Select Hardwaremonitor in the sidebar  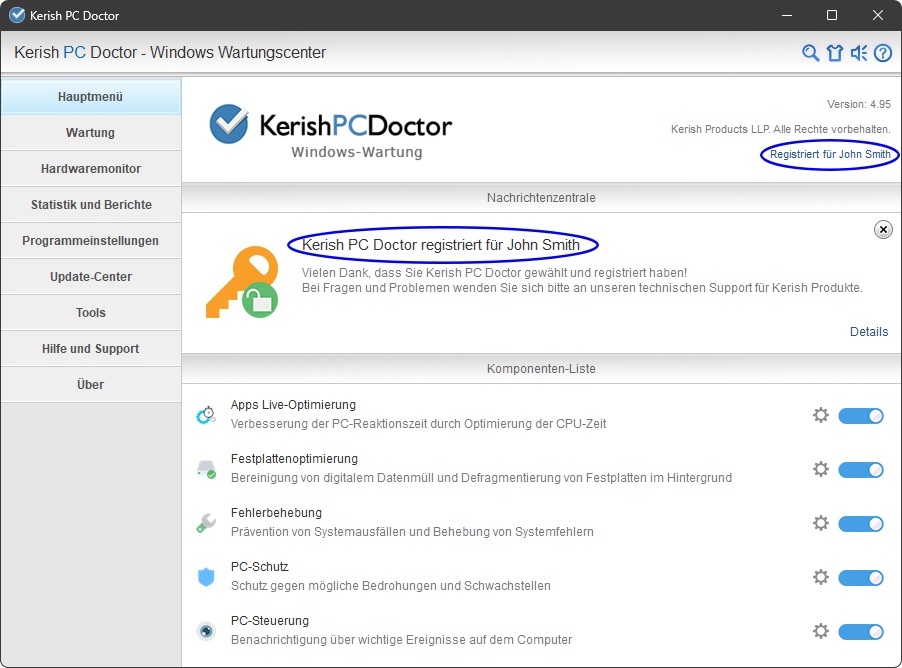[x=90, y=168]
